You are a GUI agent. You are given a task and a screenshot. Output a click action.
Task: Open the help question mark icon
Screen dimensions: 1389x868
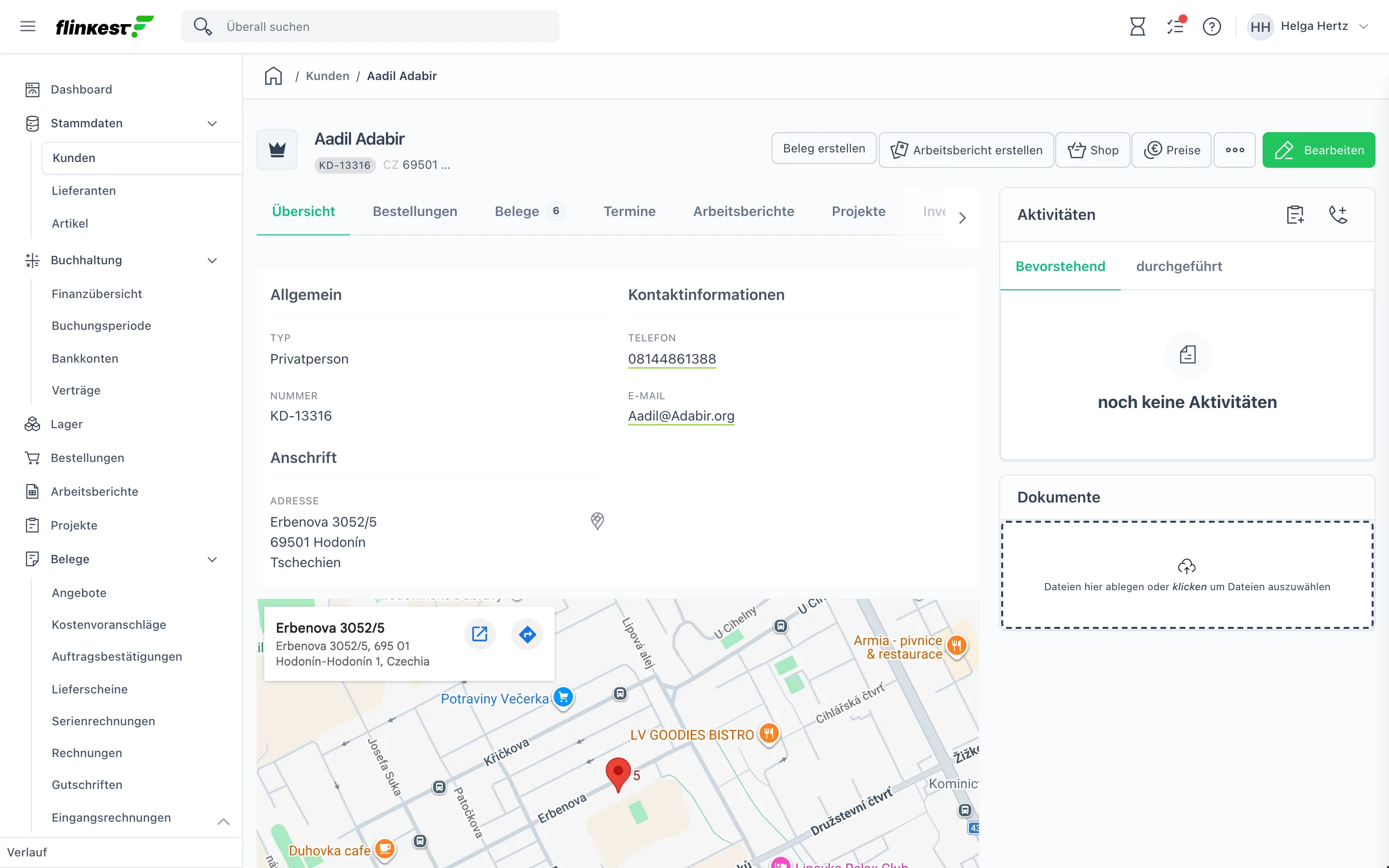1212,27
